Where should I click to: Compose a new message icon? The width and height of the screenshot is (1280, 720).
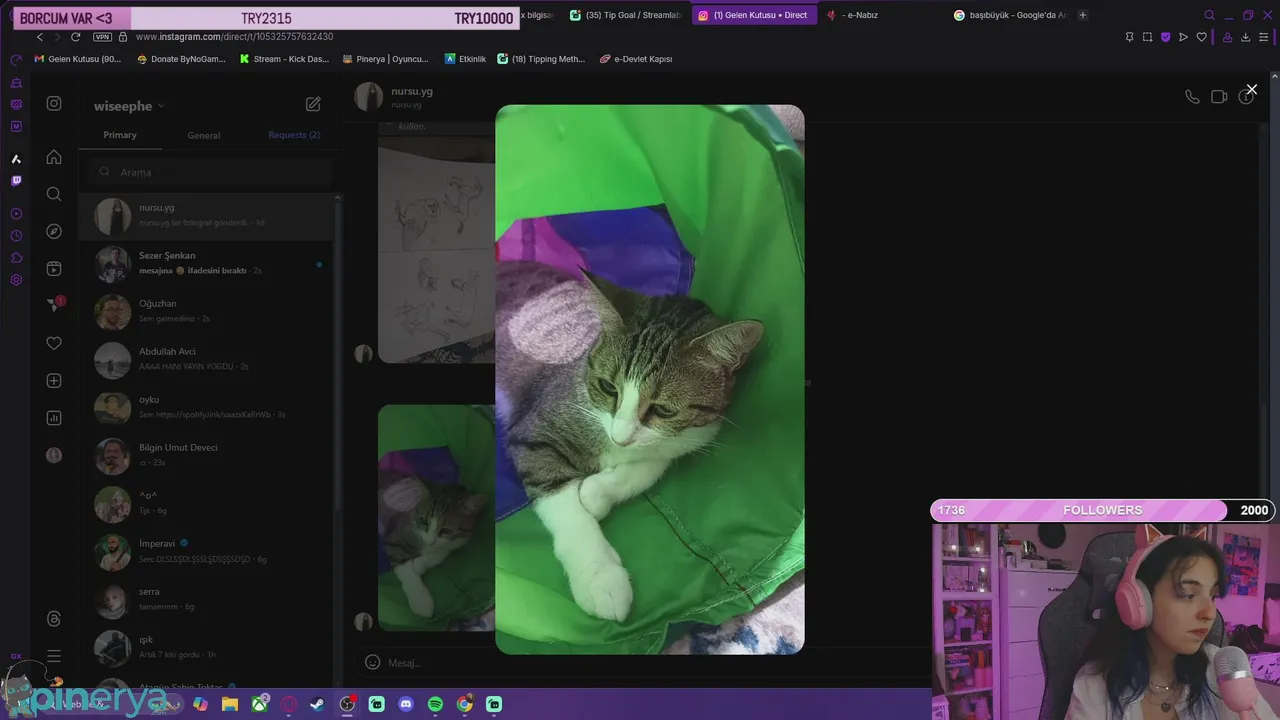pos(313,104)
